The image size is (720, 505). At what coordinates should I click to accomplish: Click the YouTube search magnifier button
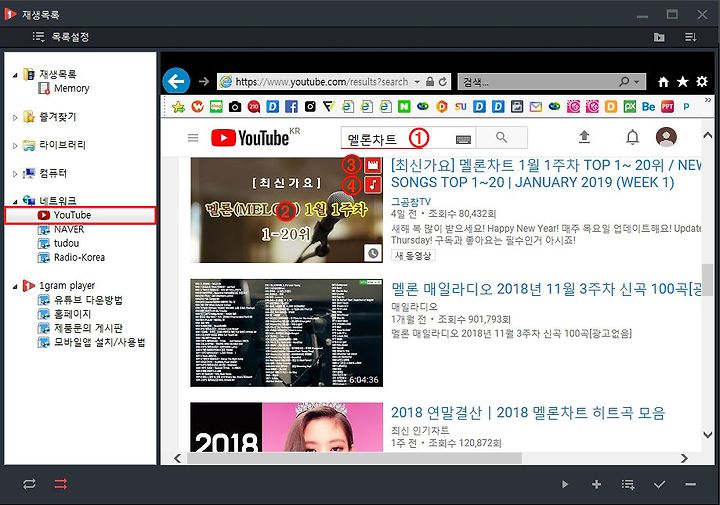click(x=501, y=138)
